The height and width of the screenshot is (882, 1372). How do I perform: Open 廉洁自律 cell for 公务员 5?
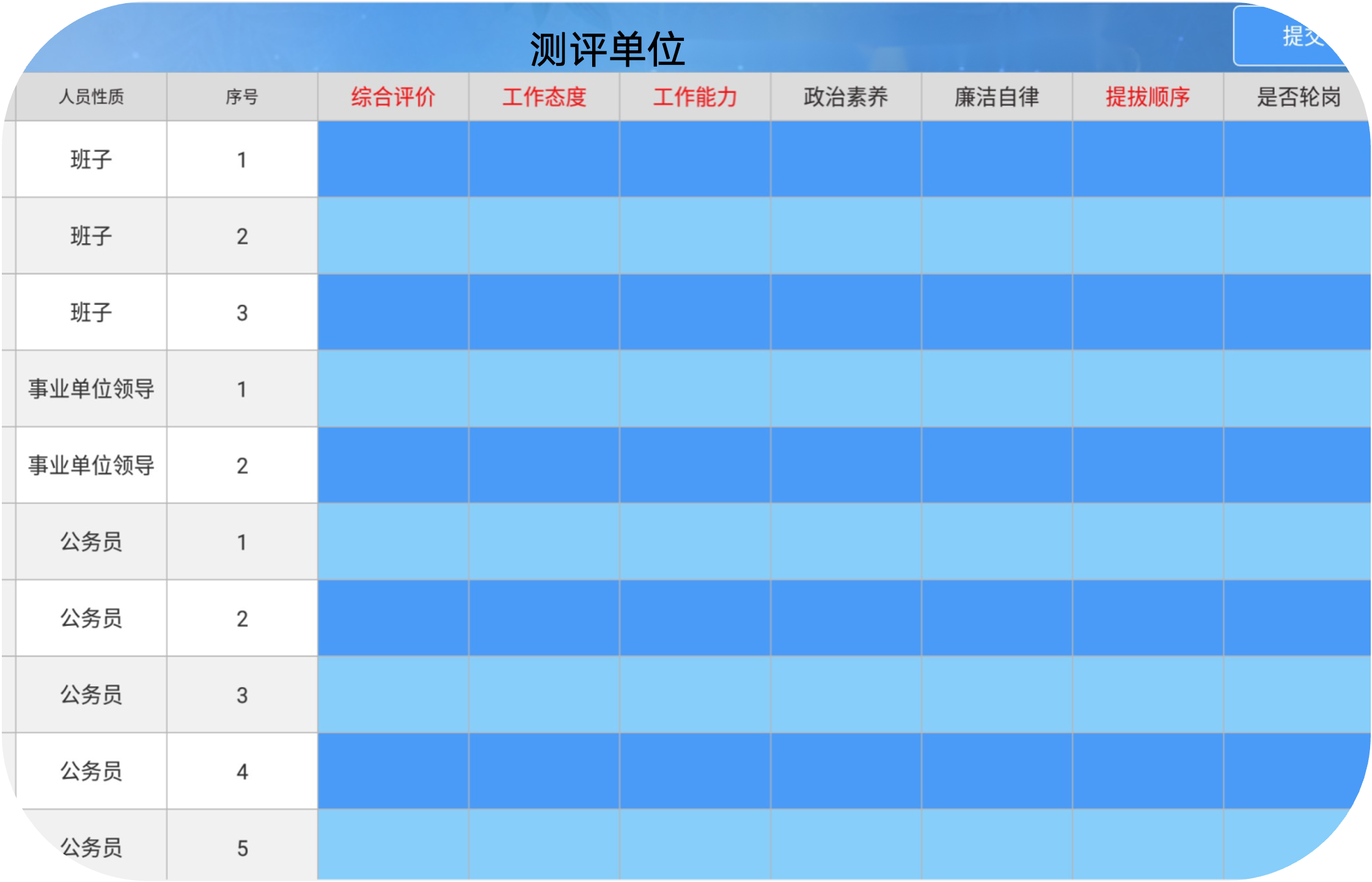coord(997,845)
